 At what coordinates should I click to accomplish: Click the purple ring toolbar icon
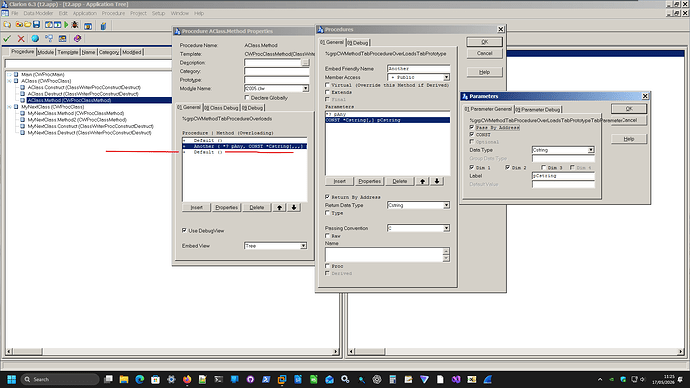click(77, 39)
